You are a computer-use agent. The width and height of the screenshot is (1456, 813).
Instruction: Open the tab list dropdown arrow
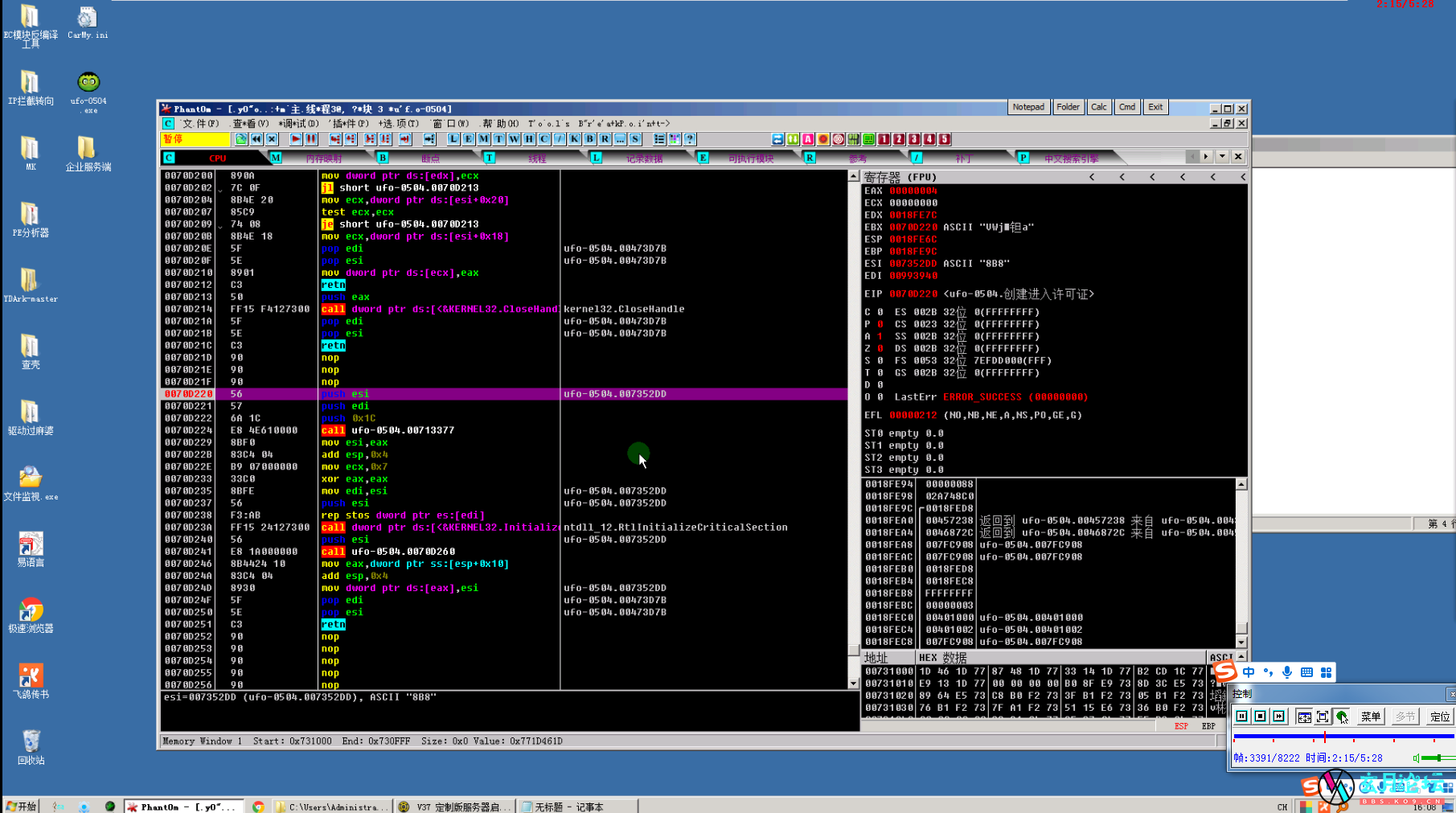[x=1222, y=157]
